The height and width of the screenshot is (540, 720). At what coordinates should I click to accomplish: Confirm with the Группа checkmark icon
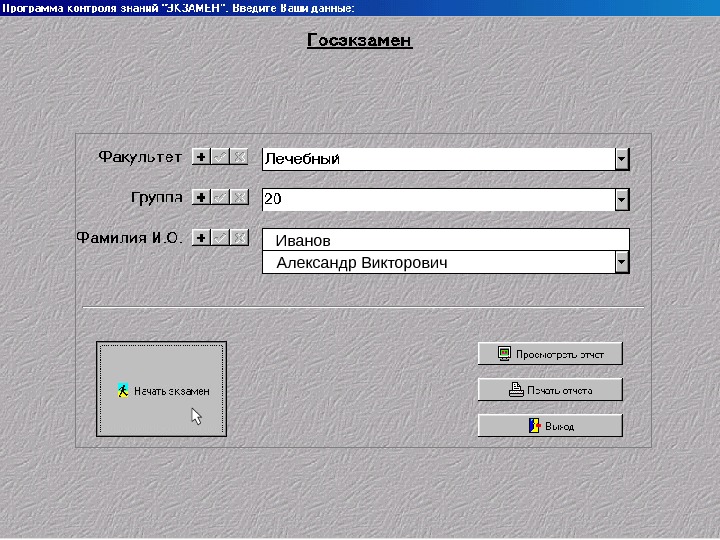click(220, 197)
